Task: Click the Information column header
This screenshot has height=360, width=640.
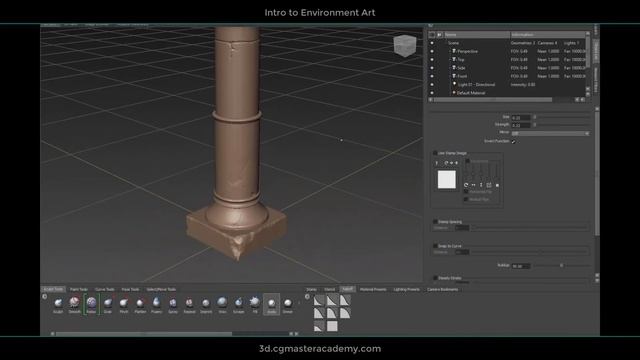Action: pyautogui.click(x=548, y=35)
